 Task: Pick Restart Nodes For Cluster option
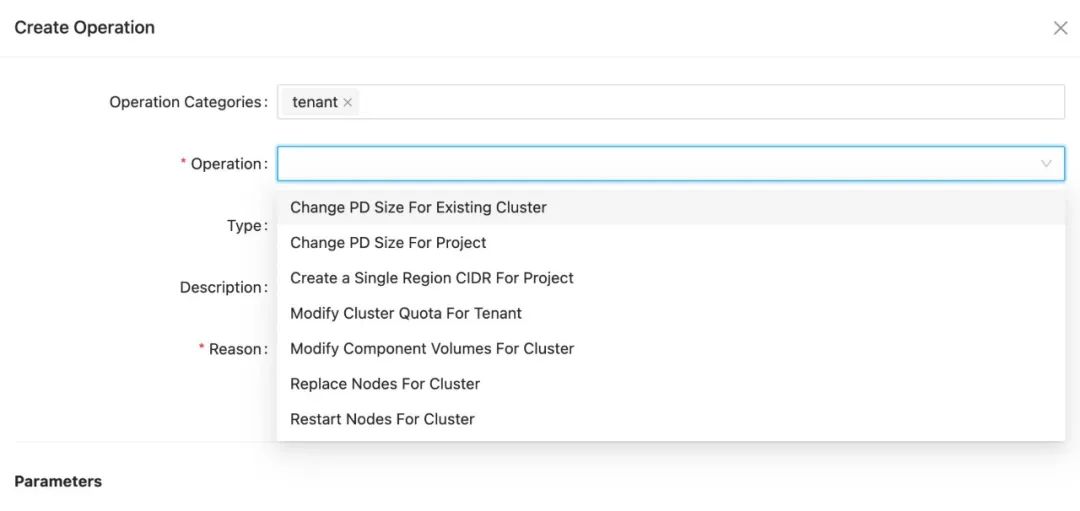tap(382, 419)
